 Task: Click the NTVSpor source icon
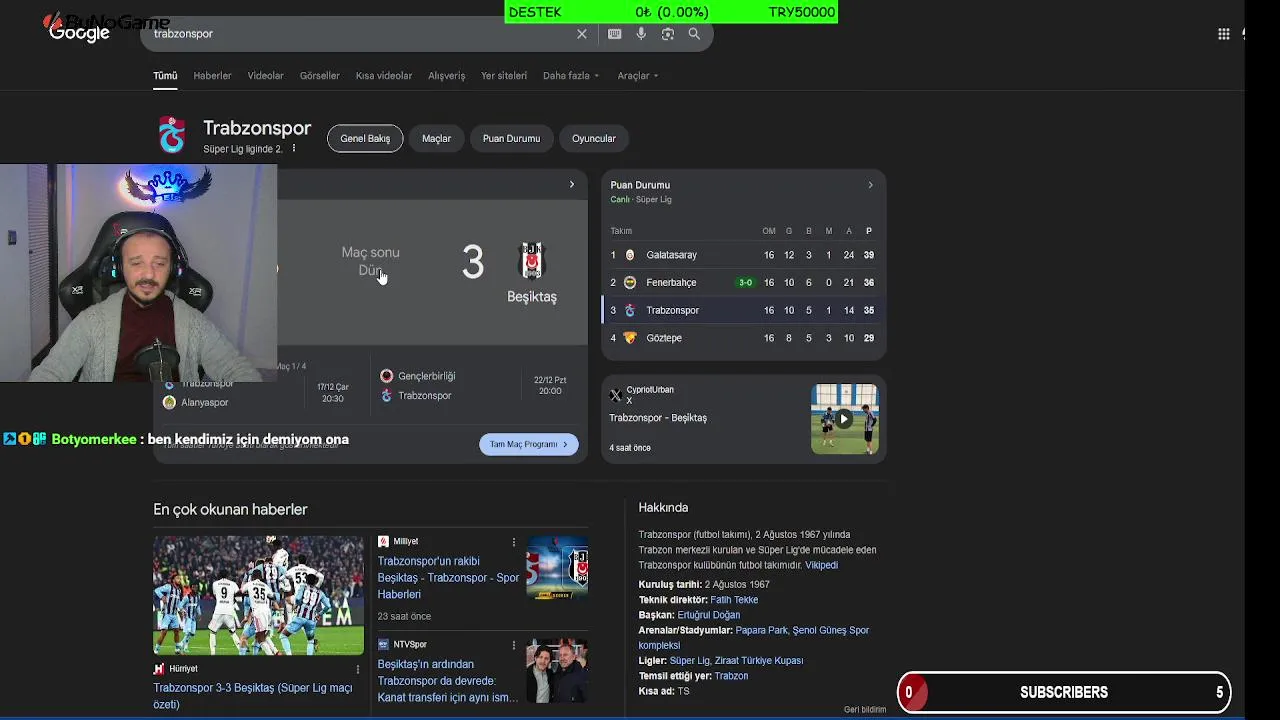pos(383,645)
